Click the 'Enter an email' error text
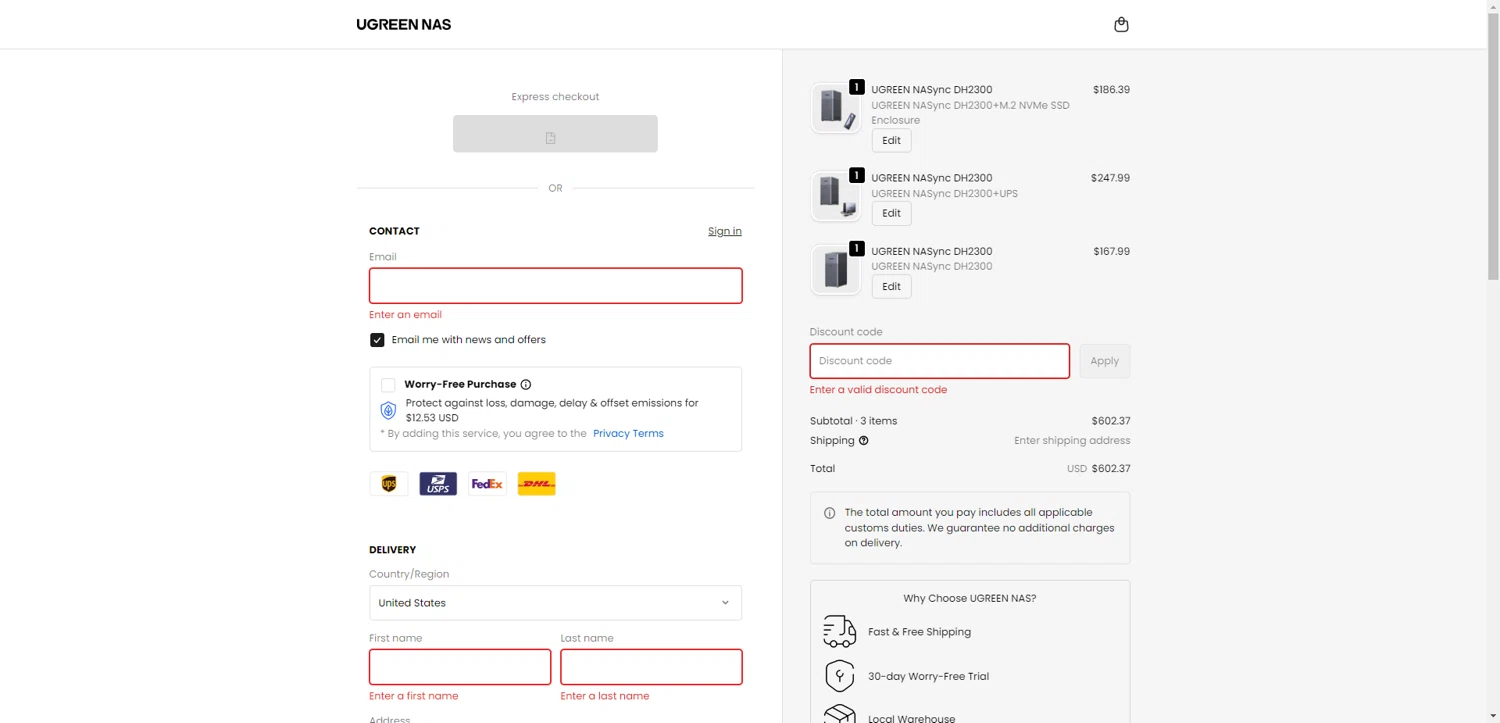Screen dimensions: 1500x723 click(x=405, y=315)
